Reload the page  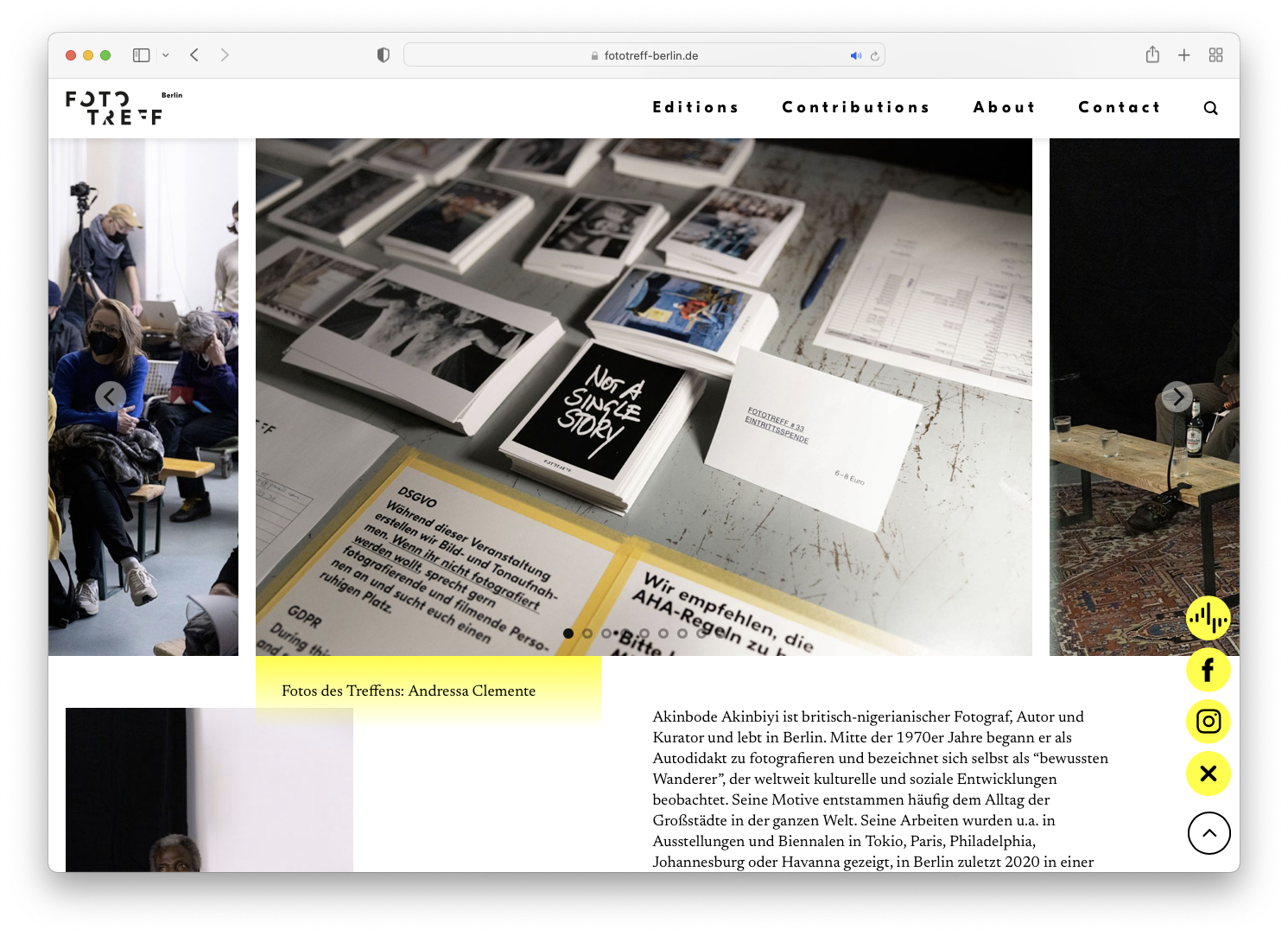[875, 55]
